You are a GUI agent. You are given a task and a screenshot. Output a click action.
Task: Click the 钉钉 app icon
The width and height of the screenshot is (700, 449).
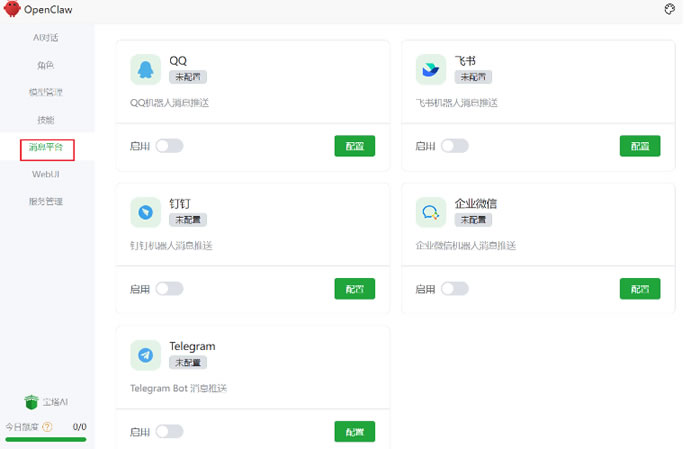pyautogui.click(x=146, y=211)
